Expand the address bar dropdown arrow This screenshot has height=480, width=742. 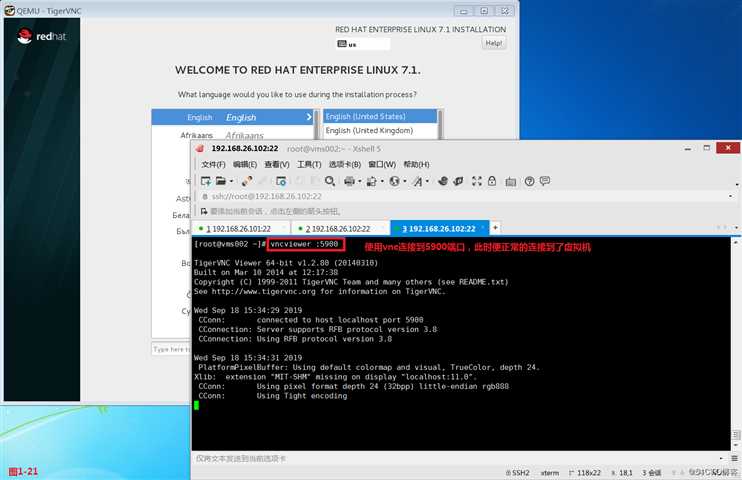pyautogui.click(x=730, y=196)
